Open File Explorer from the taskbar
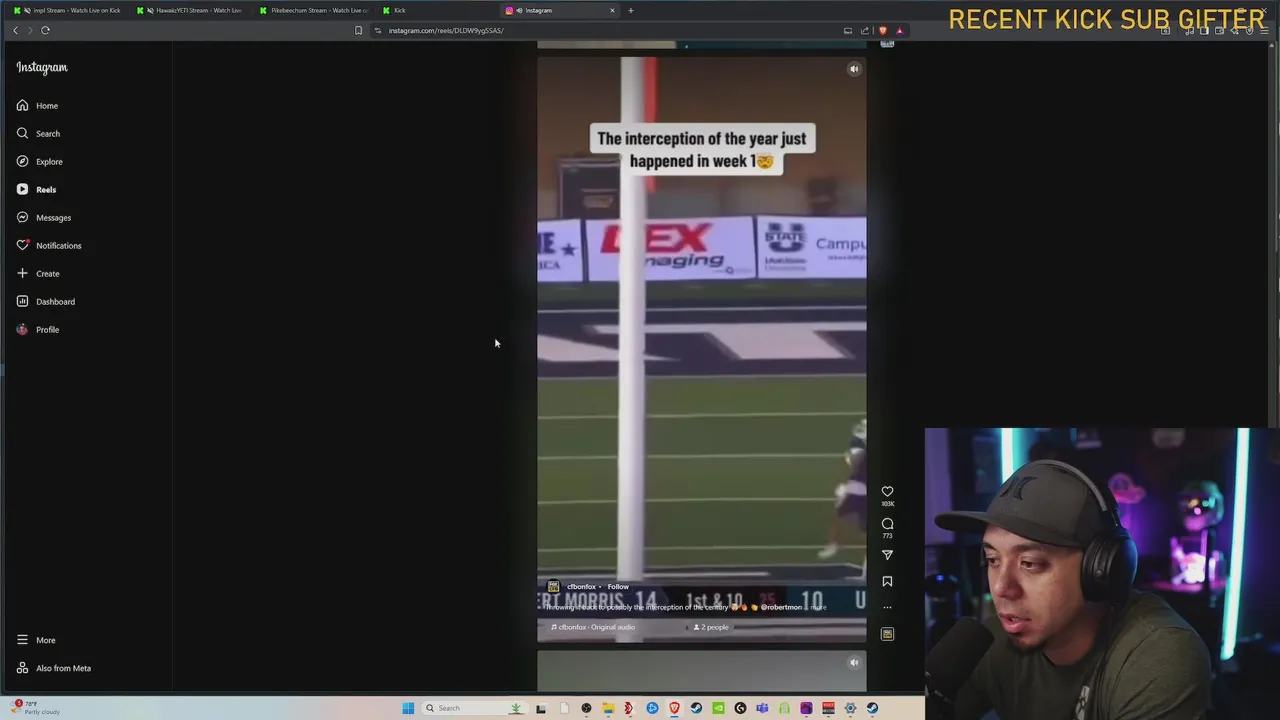The width and height of the screenshot is (1280, 720). [608, 708]
